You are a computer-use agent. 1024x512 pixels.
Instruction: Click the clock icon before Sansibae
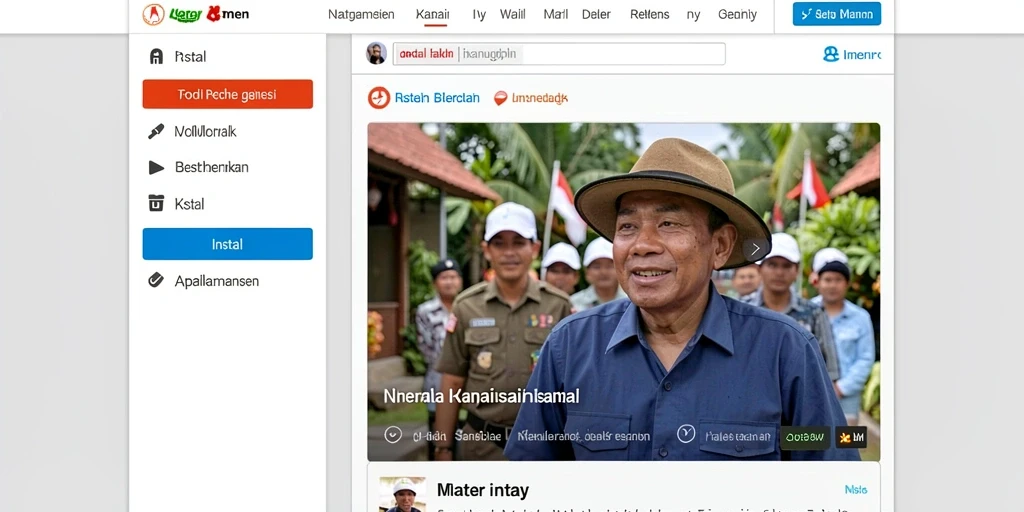(x=392, y=435)
